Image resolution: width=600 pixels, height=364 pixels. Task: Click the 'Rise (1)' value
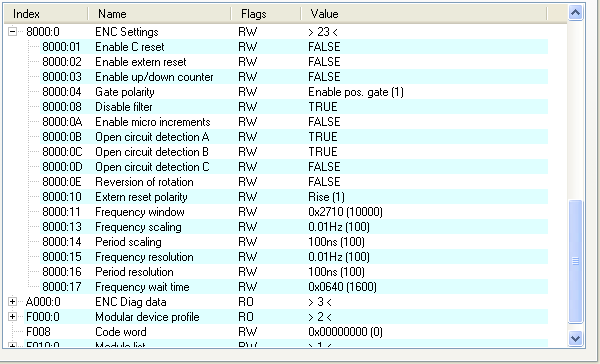[326, 197]
